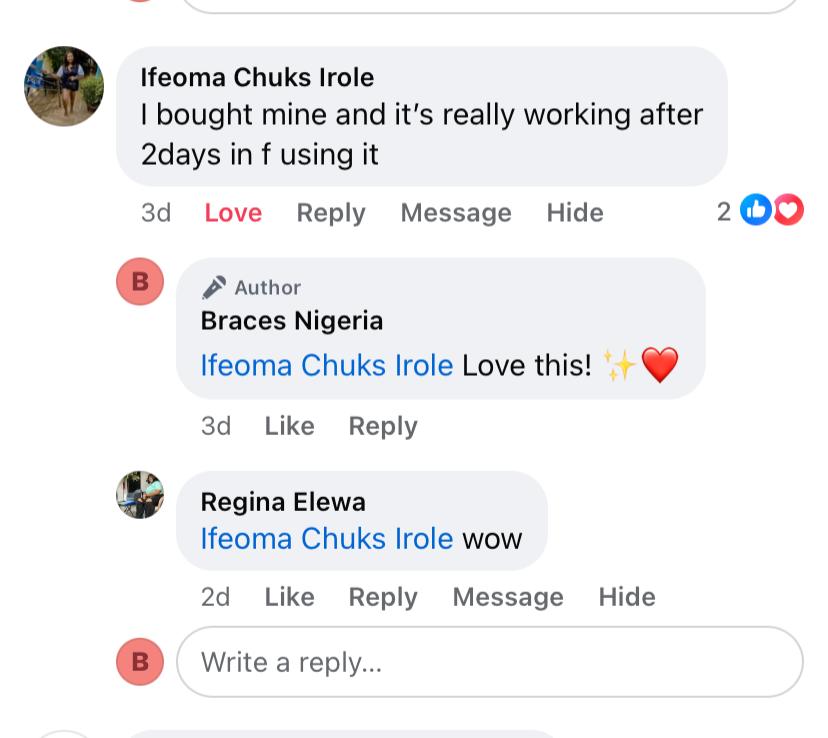Image resolution: width=828 pixels, height=738 pixels.
Task: Click the red heart reaction icon
Action: pos(789,210)
